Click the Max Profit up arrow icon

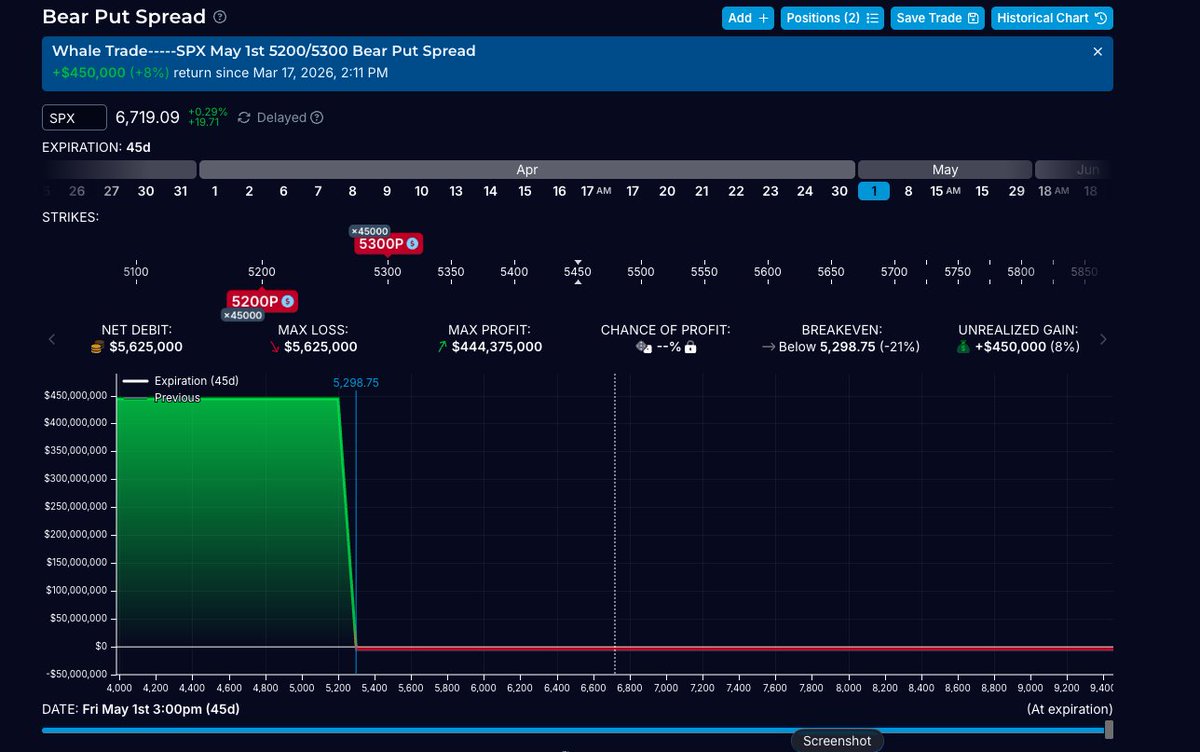coord(443,347)
